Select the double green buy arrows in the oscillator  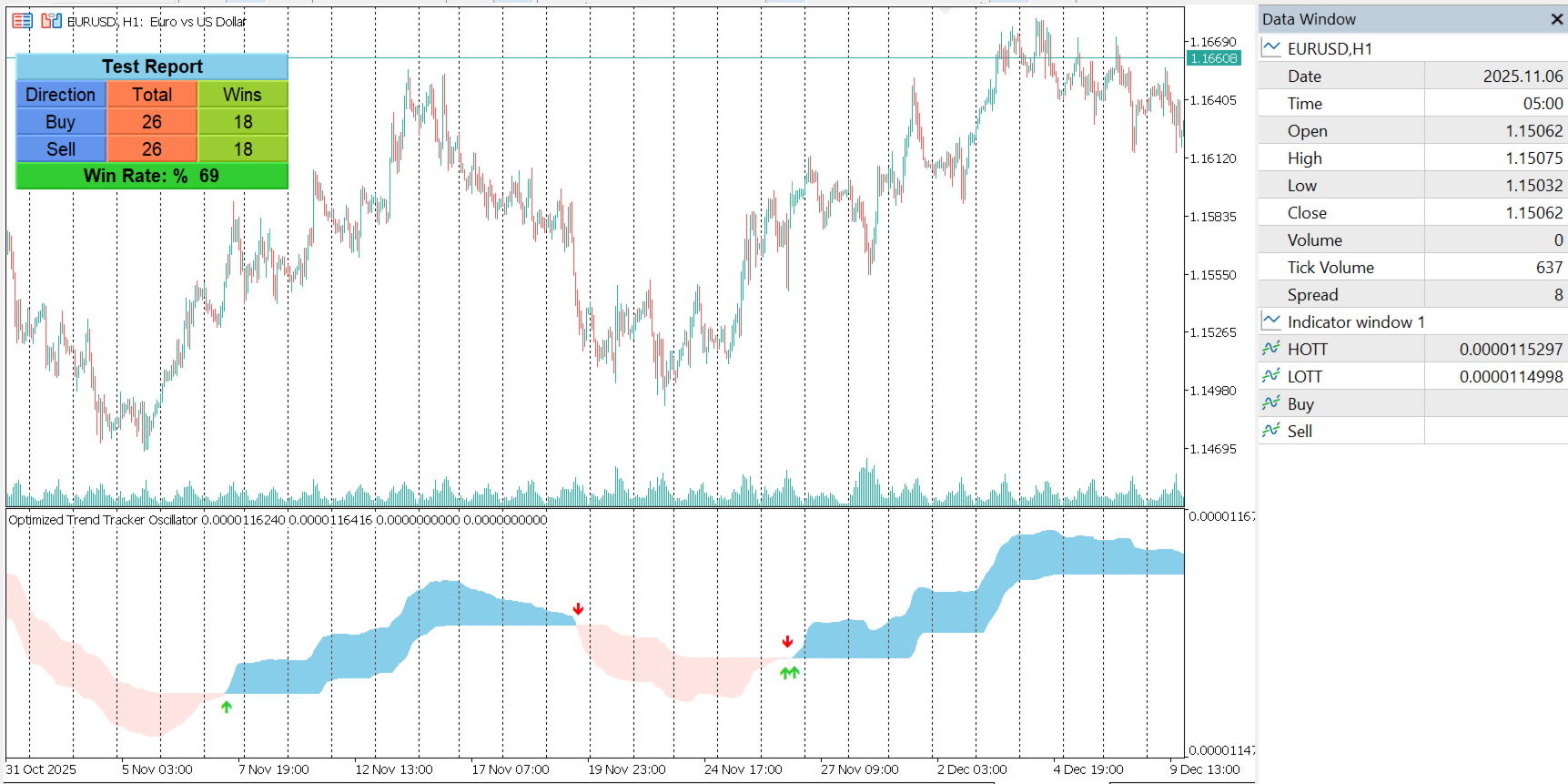789,673
